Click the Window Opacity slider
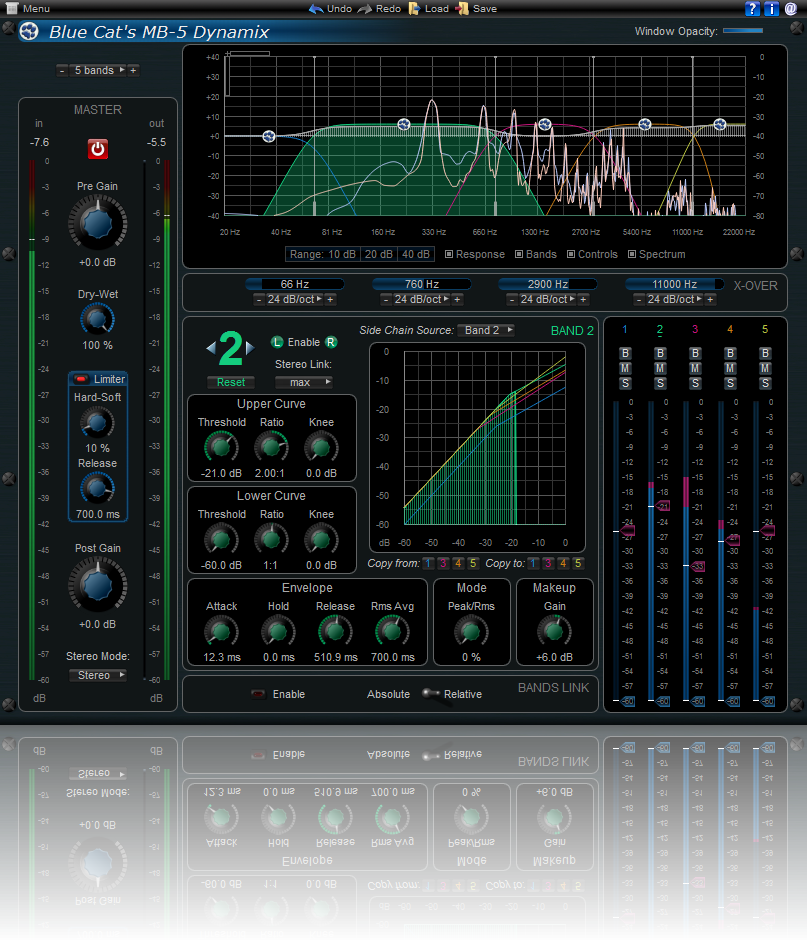 [742, 31]
